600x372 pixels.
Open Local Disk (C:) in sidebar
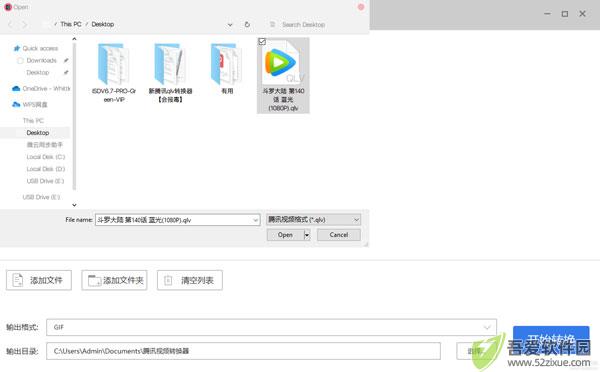click(x=46, y=157)
